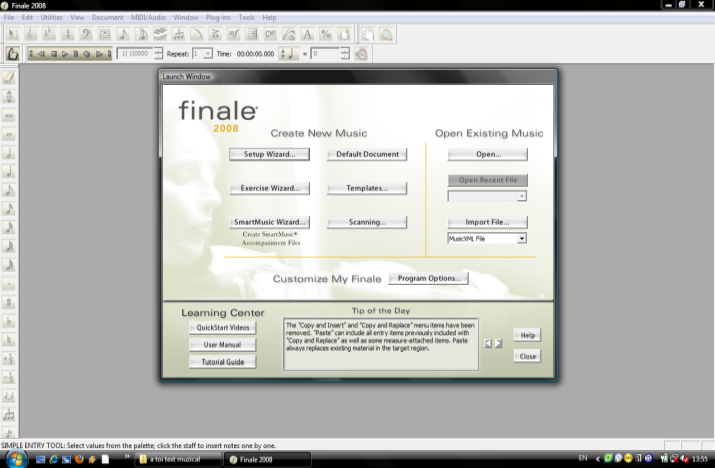Select the Simple Entry eighth-note tool

pyautogui.click(x=123, y=34)
